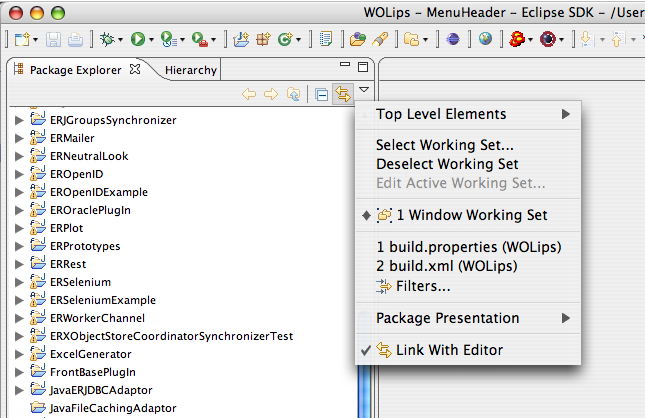
Task: Toggle the Link With Editor checked item
Action: (469, 350)
